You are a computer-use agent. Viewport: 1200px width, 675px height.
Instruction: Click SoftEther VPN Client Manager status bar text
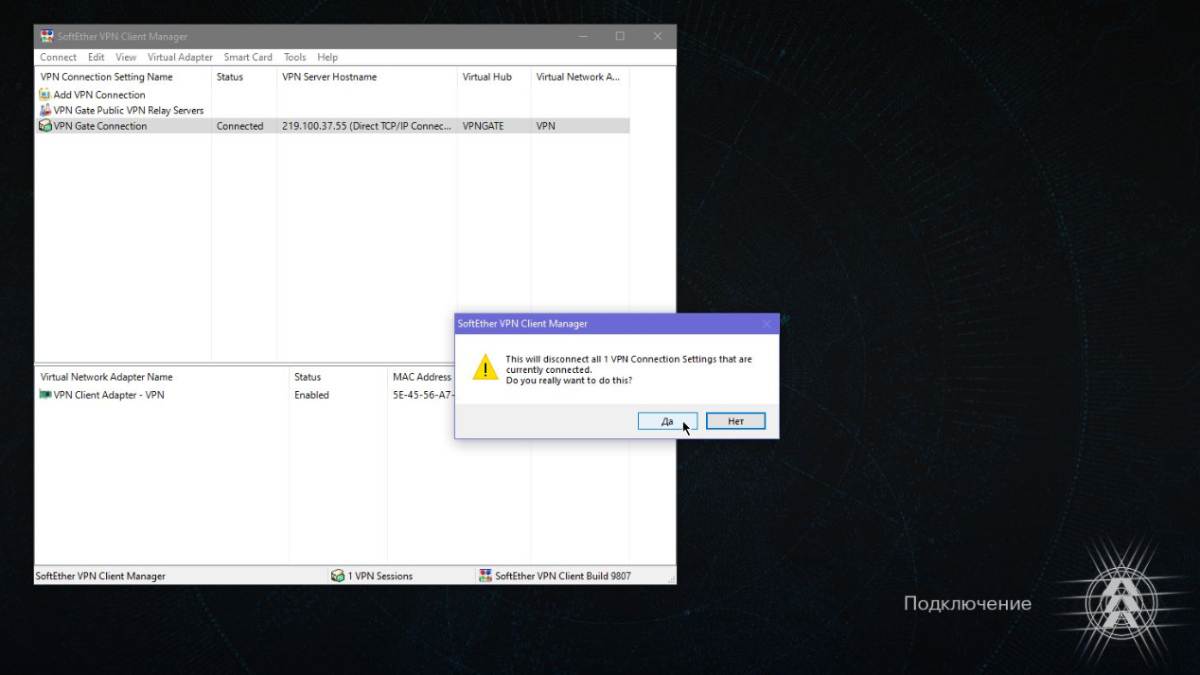click(x=100, y=576)
